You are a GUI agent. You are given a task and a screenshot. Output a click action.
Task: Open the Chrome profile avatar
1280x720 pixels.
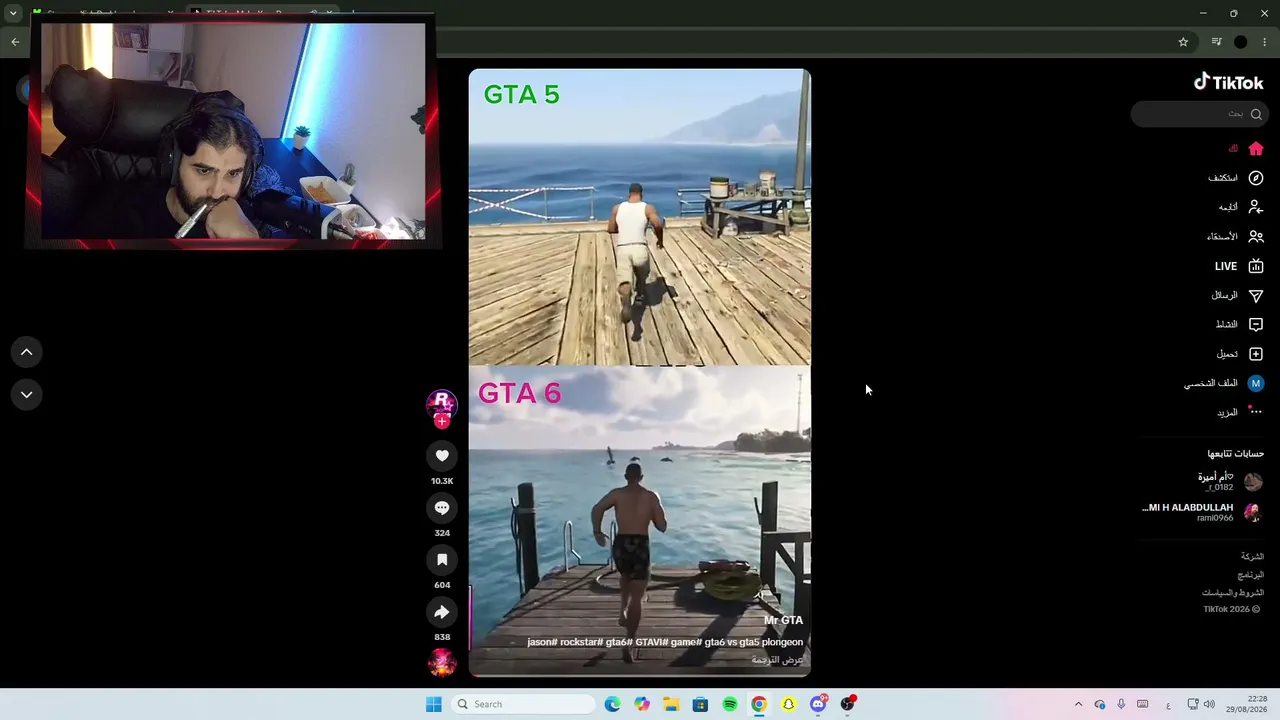pos(1241,42)
